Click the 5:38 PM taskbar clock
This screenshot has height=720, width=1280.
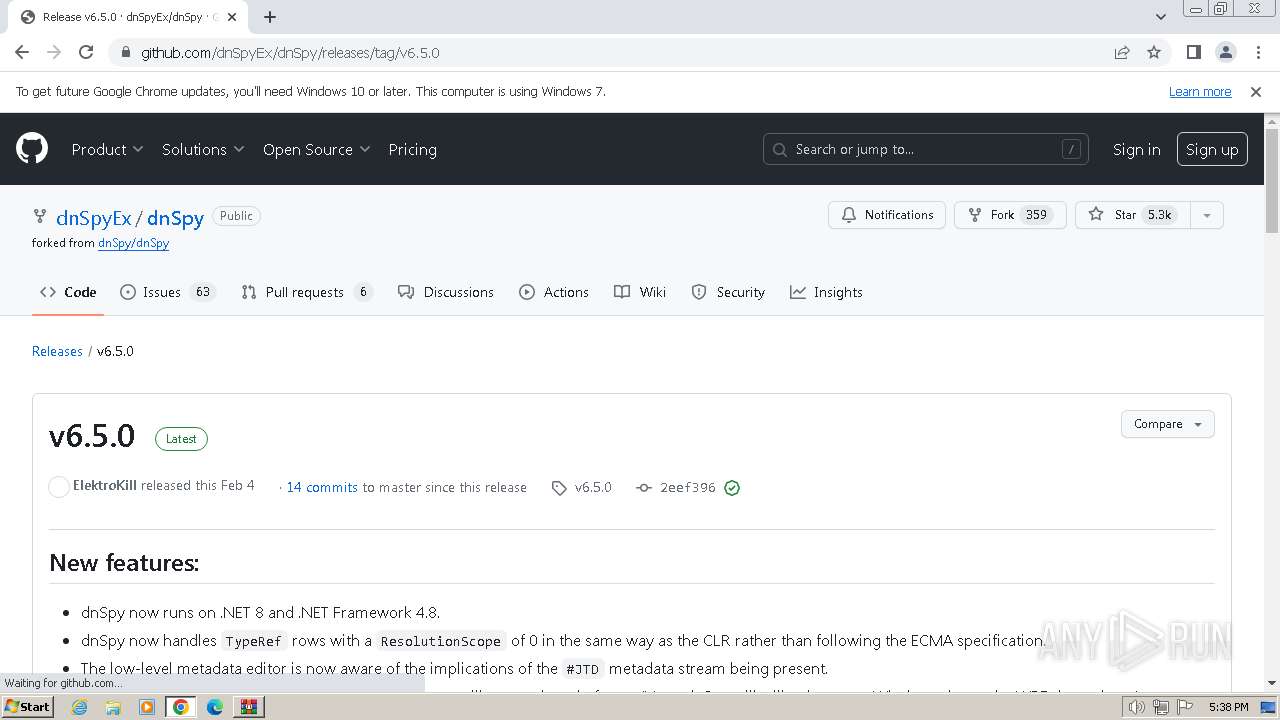coord(1228,707)
